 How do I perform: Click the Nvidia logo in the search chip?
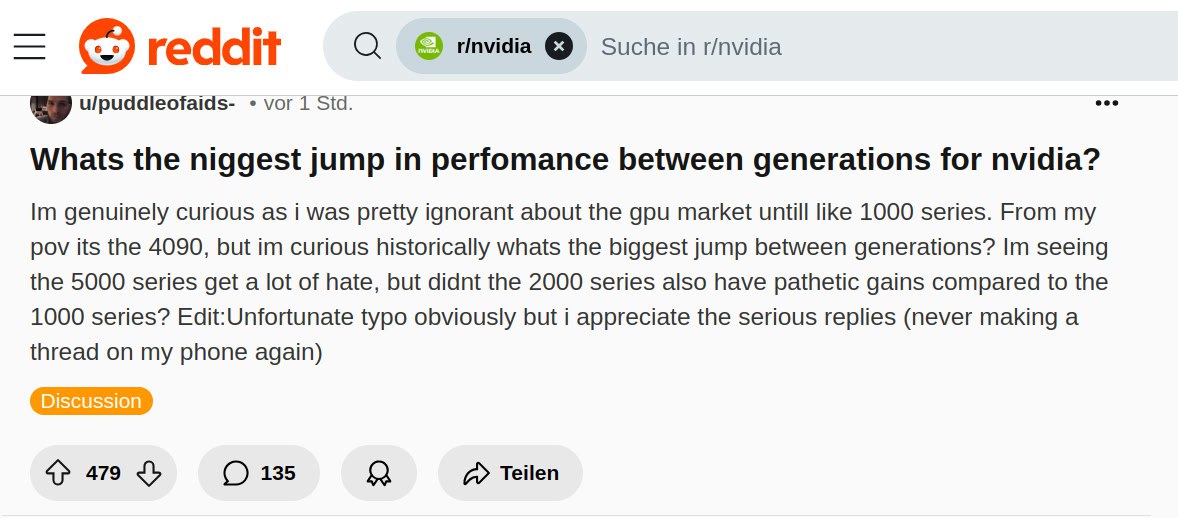[x=429, y=46]
